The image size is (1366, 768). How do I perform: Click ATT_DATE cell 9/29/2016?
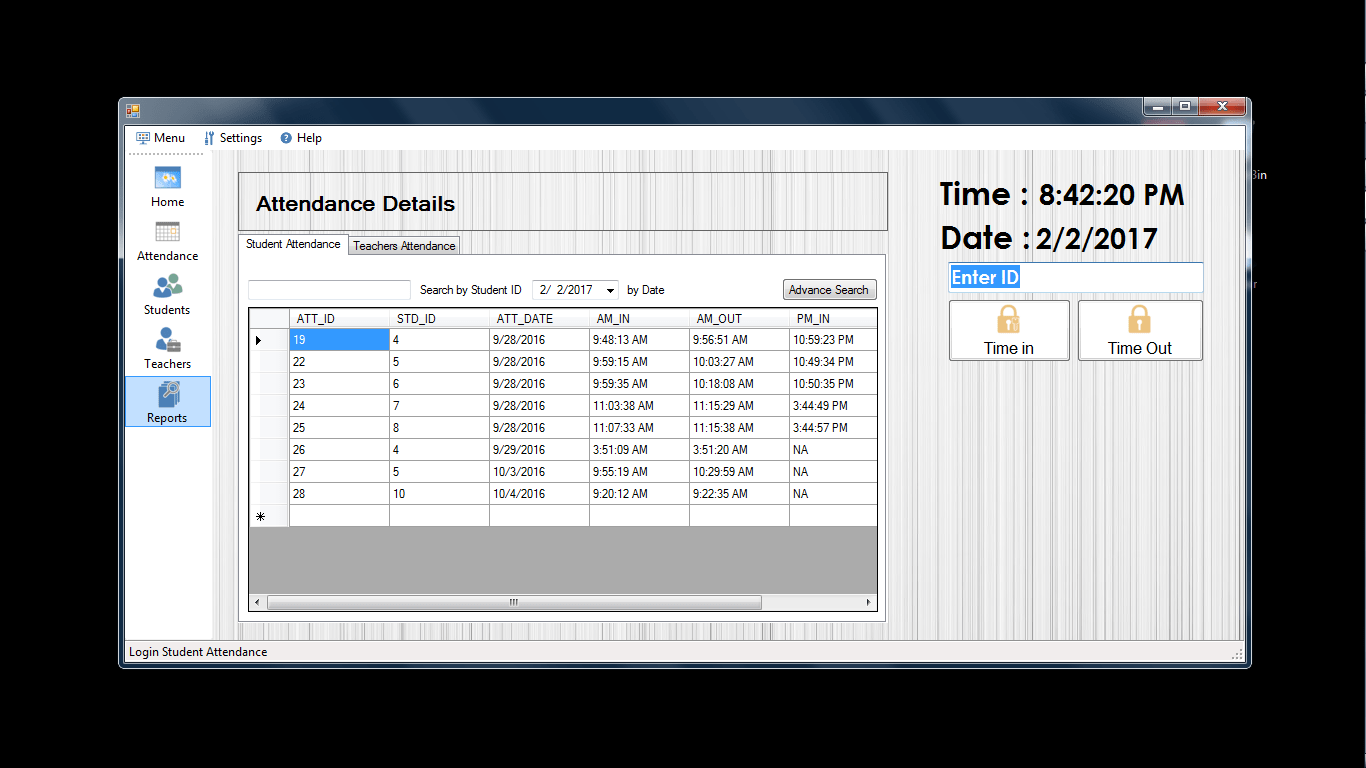539,450
